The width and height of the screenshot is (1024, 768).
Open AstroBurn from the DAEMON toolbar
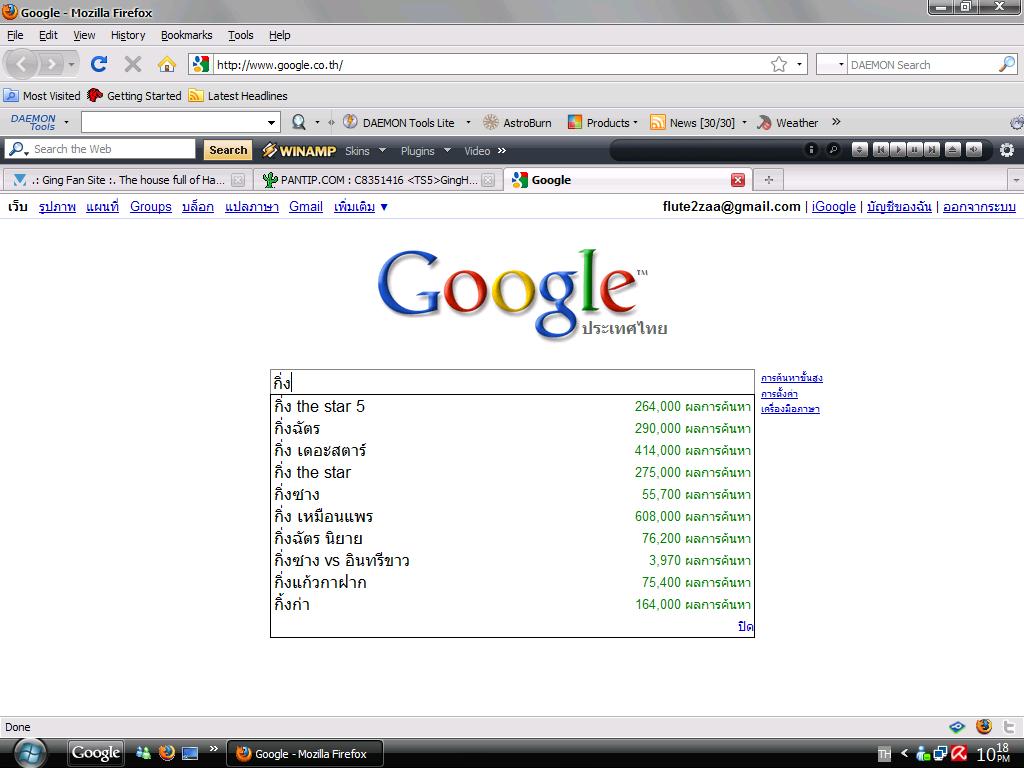pos(517,123)
